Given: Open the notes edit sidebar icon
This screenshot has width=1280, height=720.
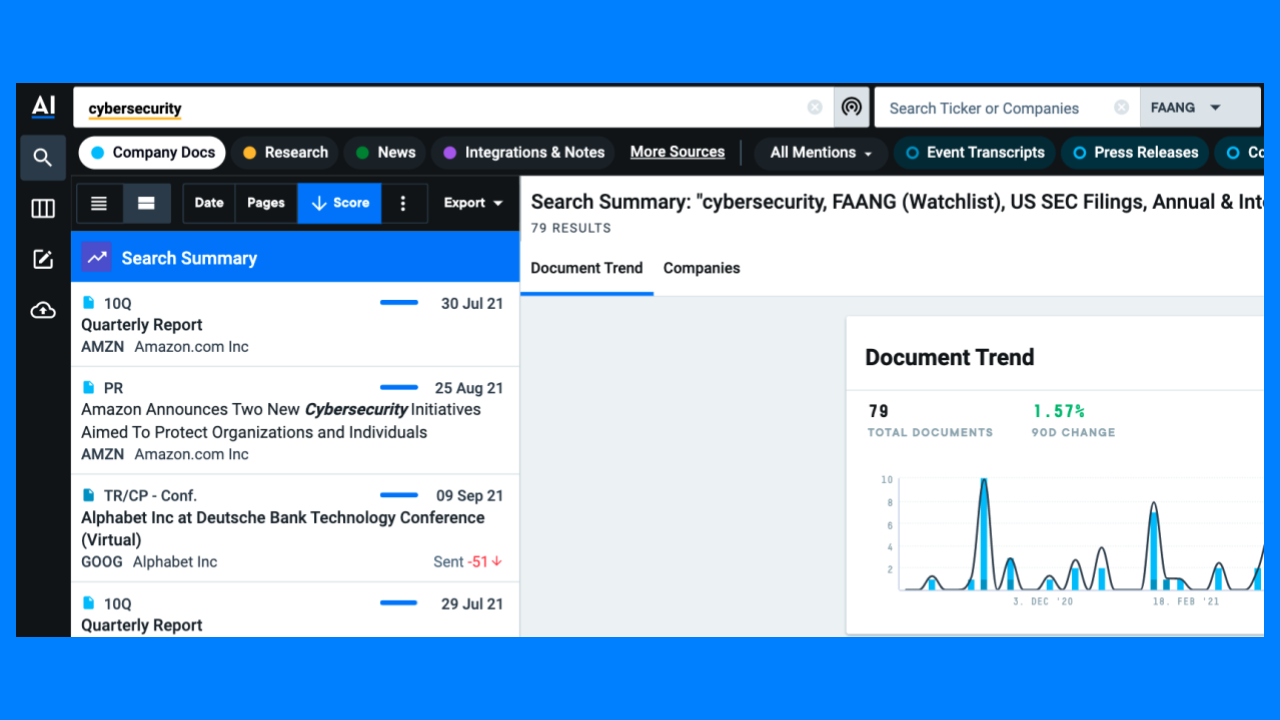Looking at the screenshot, I should [42, 259].
